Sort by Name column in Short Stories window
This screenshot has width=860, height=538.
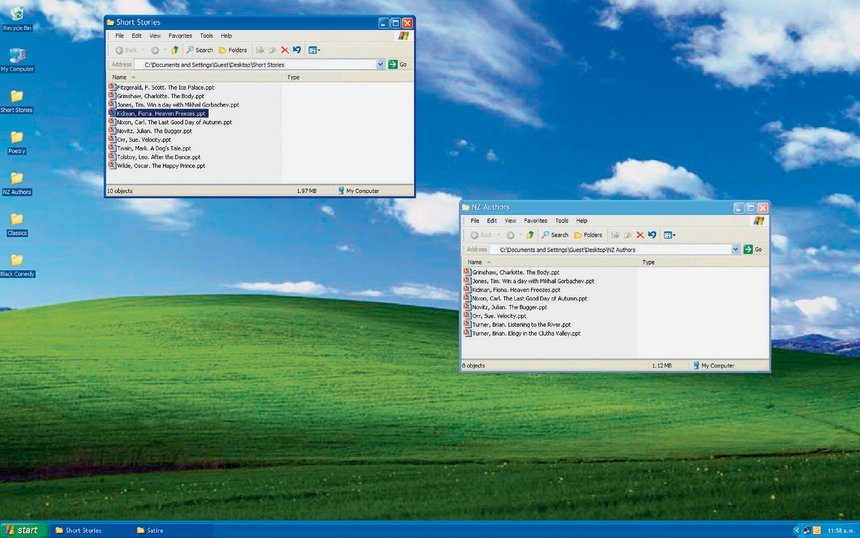[195, 77]
